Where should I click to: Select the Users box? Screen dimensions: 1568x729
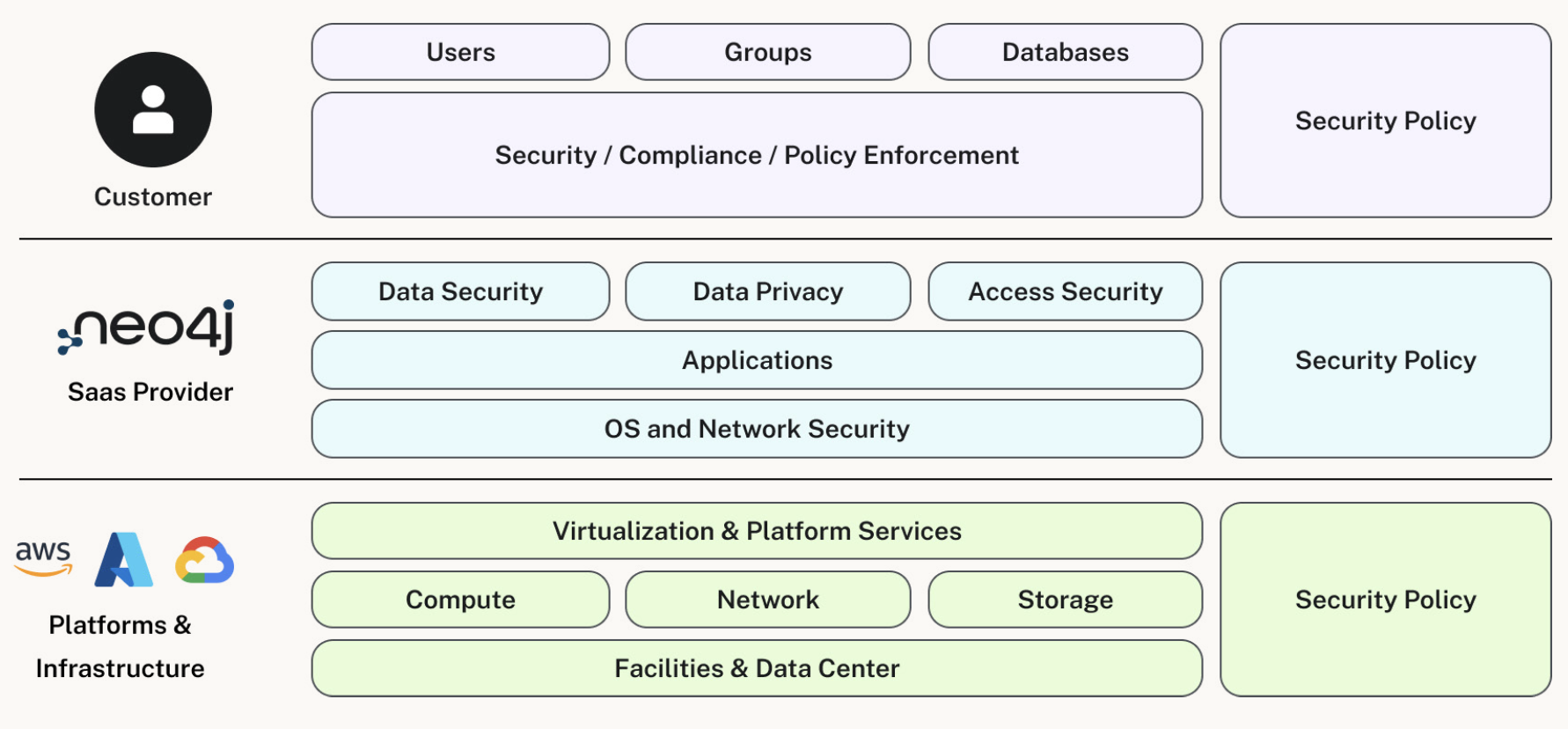pos(460,53)
